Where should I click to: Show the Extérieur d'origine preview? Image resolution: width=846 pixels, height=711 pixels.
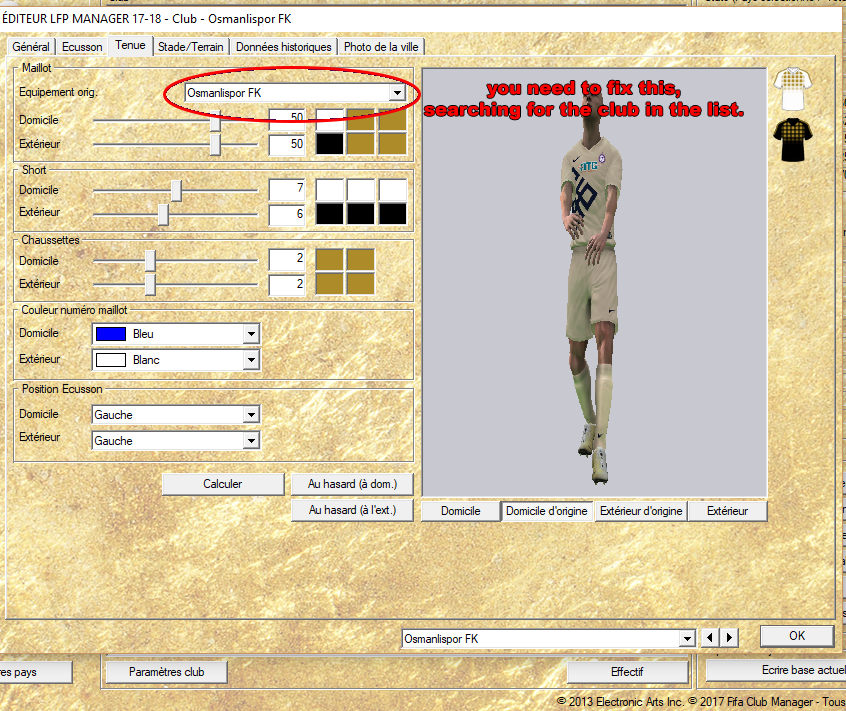pos(641,511)
